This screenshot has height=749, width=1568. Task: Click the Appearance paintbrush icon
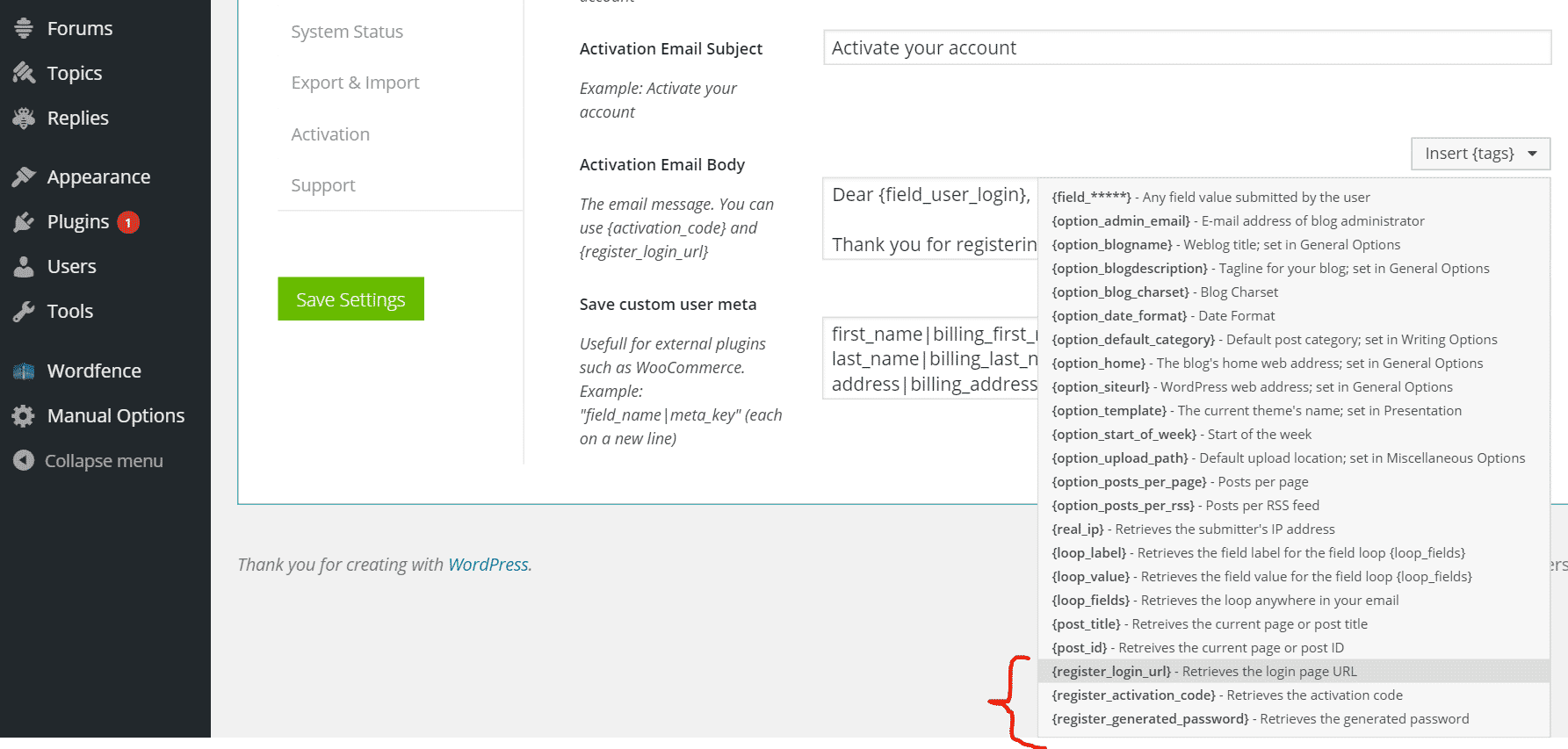pyautogui.click(x=24, y=176)
